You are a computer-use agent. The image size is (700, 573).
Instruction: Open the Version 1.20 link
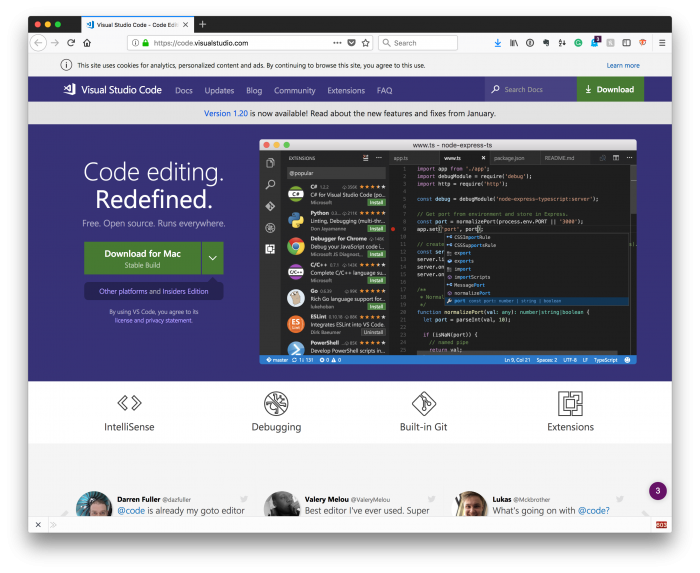[x=225, y=113]
